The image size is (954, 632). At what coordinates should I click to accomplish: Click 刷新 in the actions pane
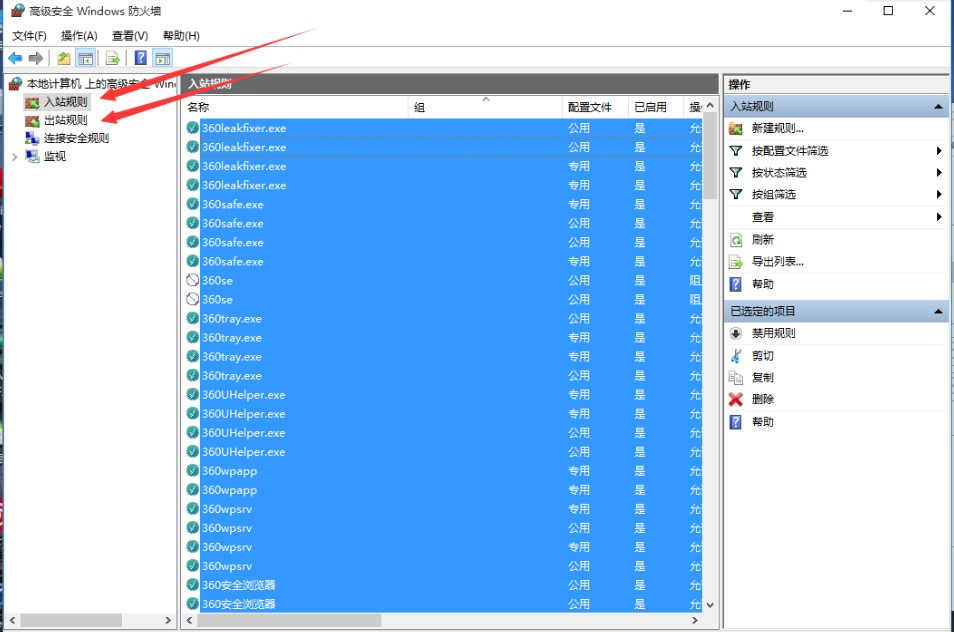763,240
